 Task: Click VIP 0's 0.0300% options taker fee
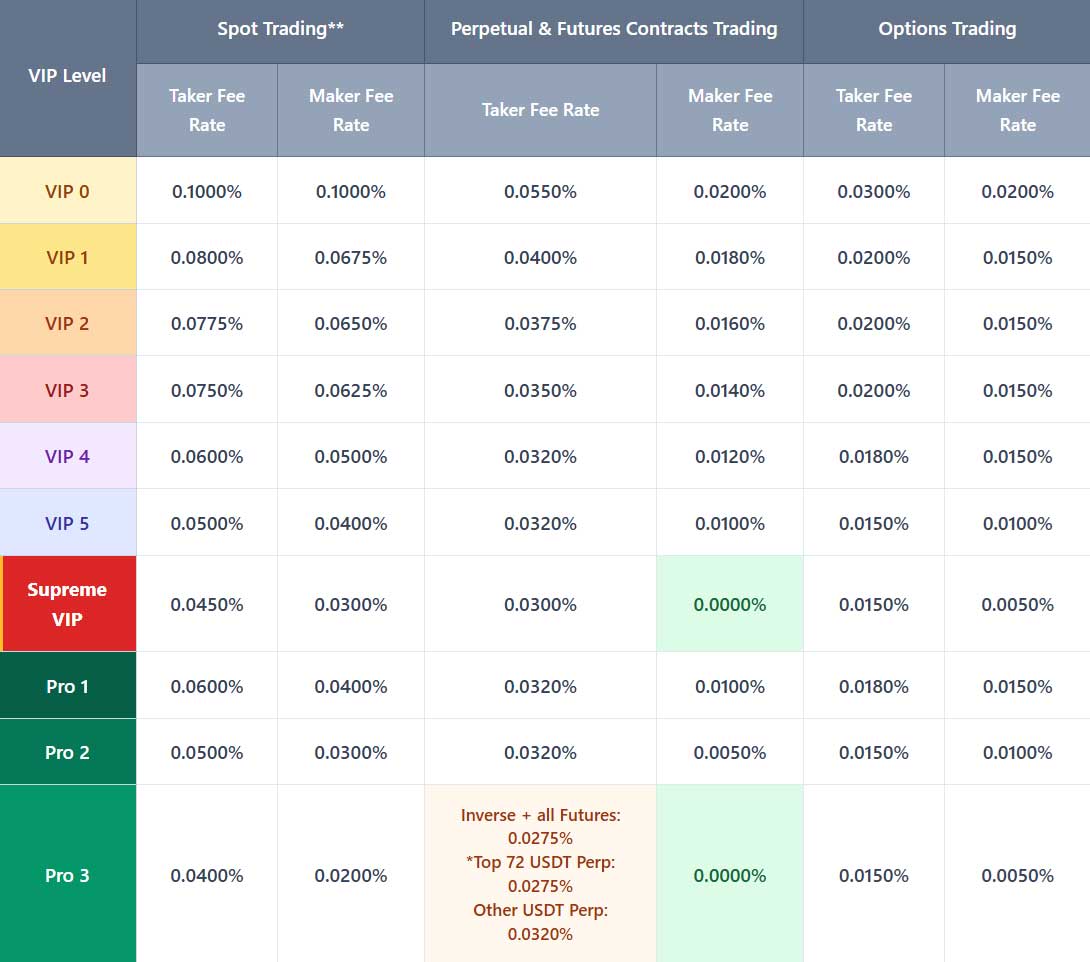coord(873,189)
